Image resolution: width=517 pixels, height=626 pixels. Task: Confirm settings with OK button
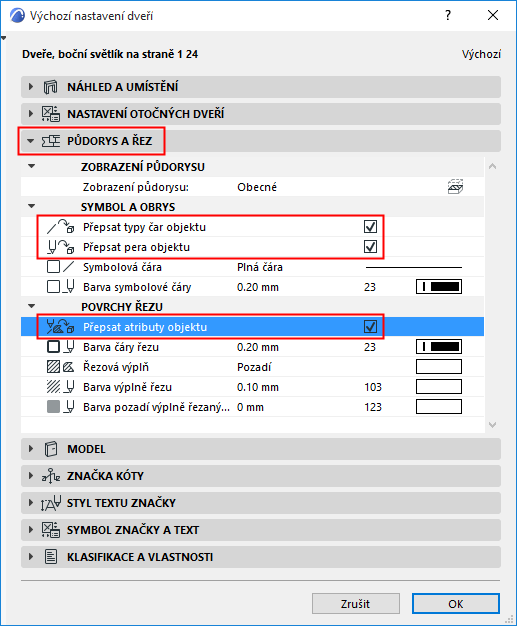(x=456, y=603)
